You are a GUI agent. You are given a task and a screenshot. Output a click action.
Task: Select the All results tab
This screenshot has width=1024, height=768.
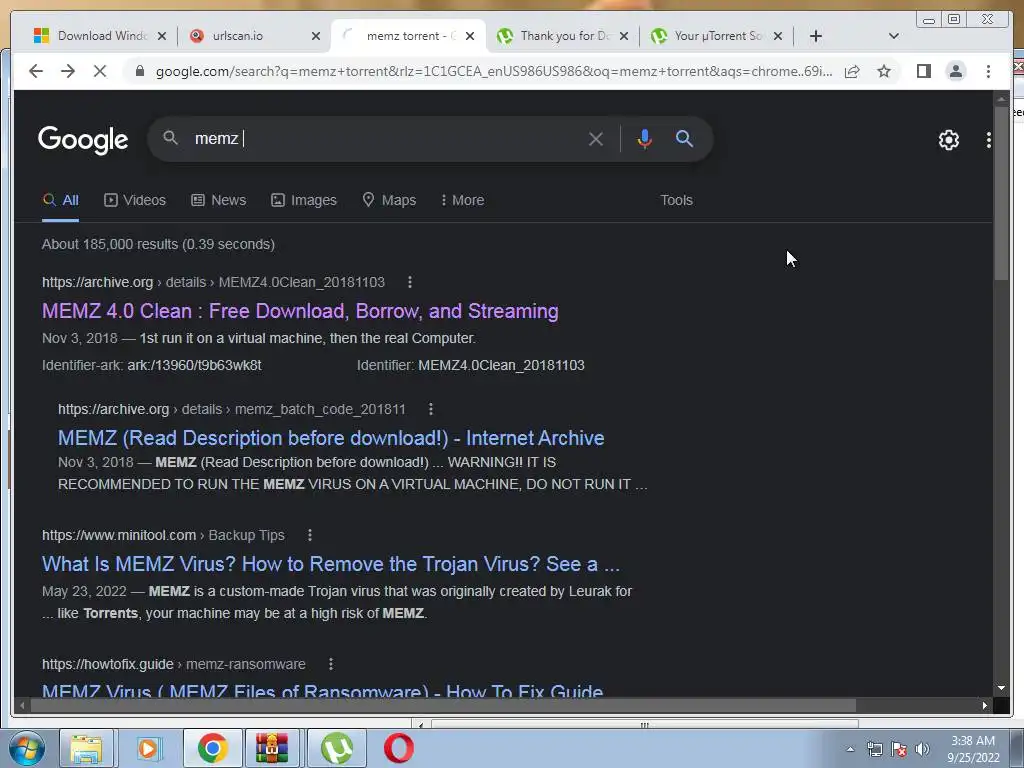pyautogui.click(x=61, y=200)
